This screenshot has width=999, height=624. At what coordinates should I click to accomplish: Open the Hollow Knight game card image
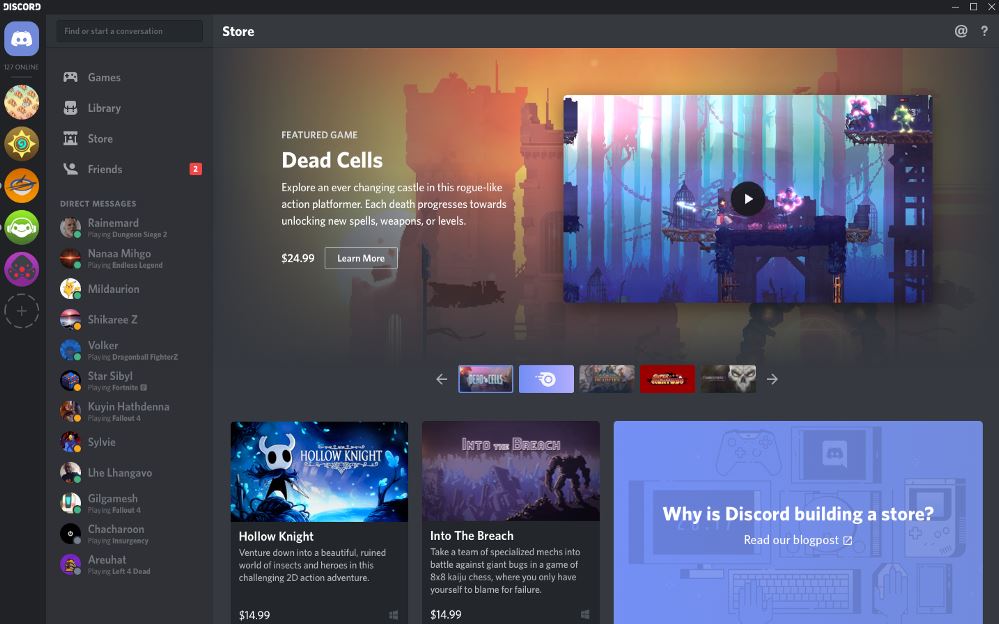pyautogui.click(x=319, y=472)
